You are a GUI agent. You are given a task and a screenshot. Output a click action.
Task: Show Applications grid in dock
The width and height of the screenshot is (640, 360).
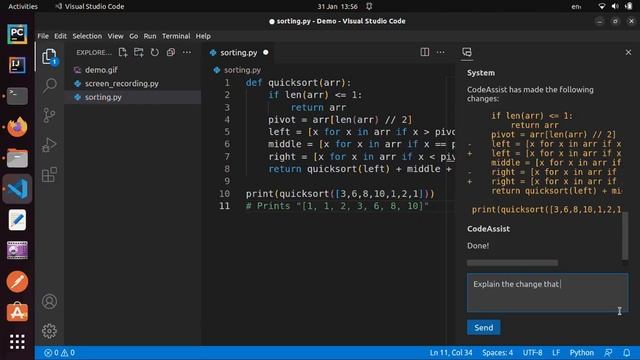(17, 342)
